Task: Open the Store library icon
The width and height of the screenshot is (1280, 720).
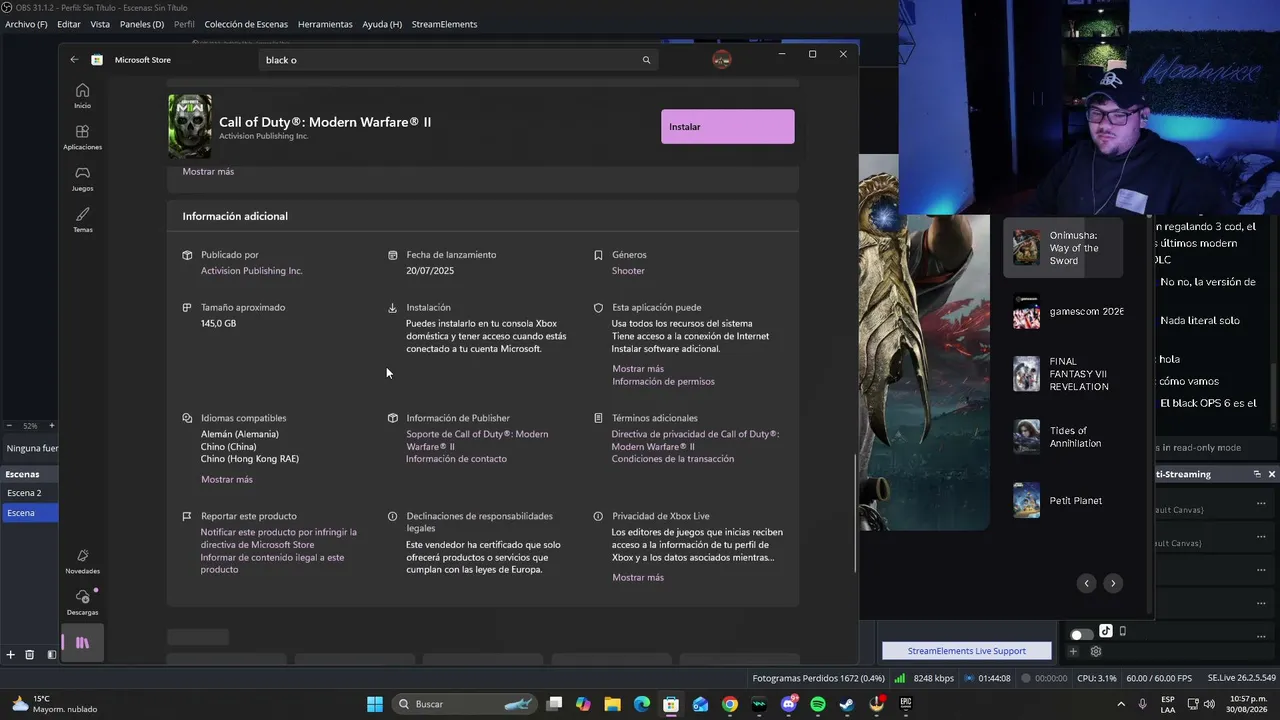Action: (x=82, y=643)
